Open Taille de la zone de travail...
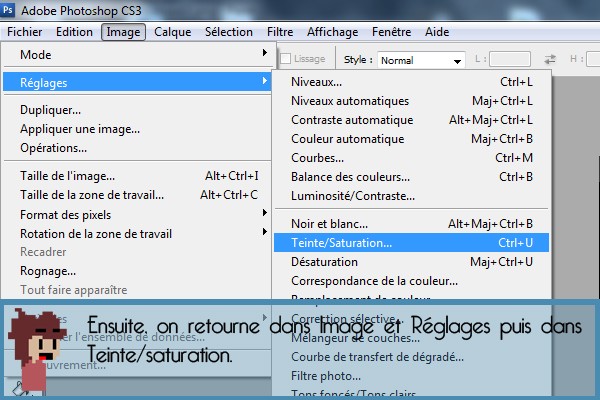Image resolution: width=600 pixels, height=400 pixels. (137, 195)
